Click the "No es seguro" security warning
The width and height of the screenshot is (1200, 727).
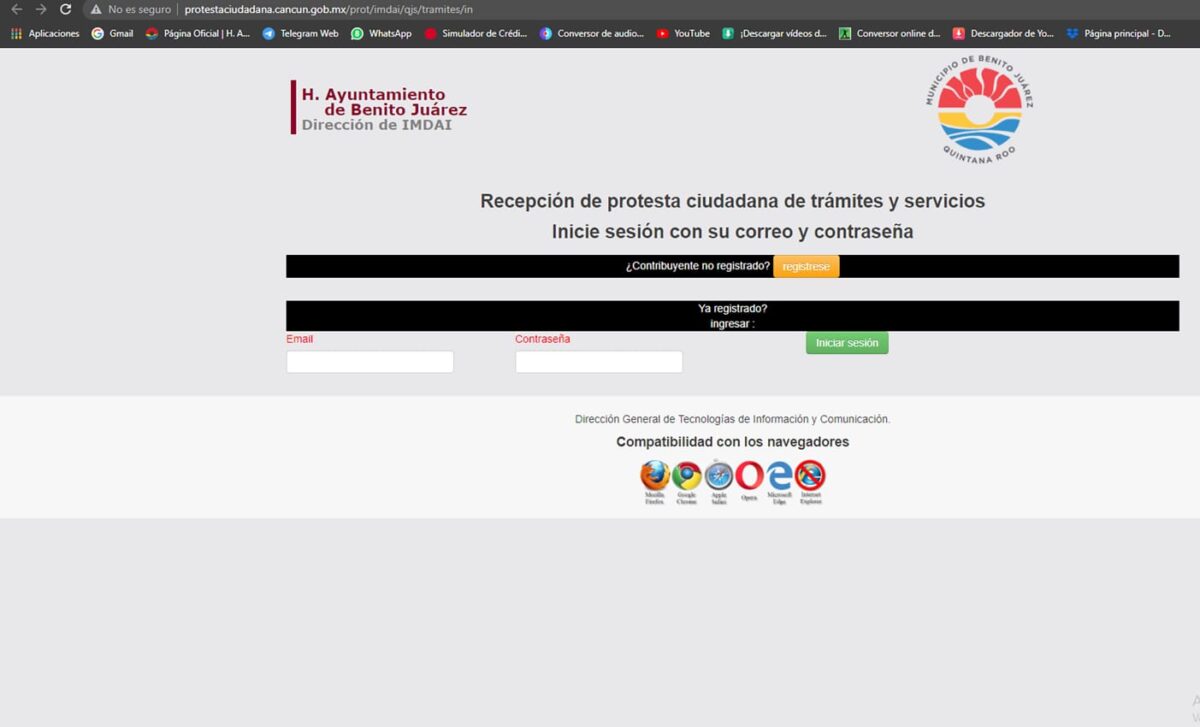click(131, 9)
